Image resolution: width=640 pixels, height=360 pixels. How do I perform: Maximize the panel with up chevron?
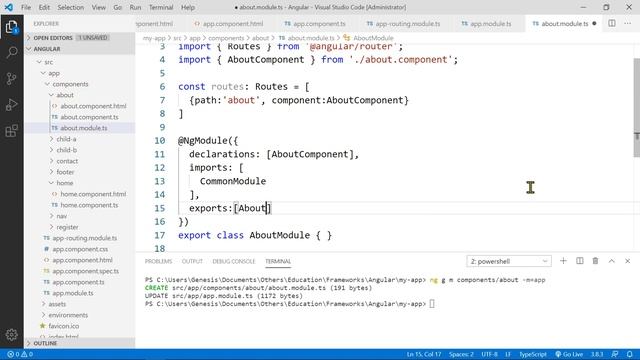pyautogui.click(x=611, y=261)
